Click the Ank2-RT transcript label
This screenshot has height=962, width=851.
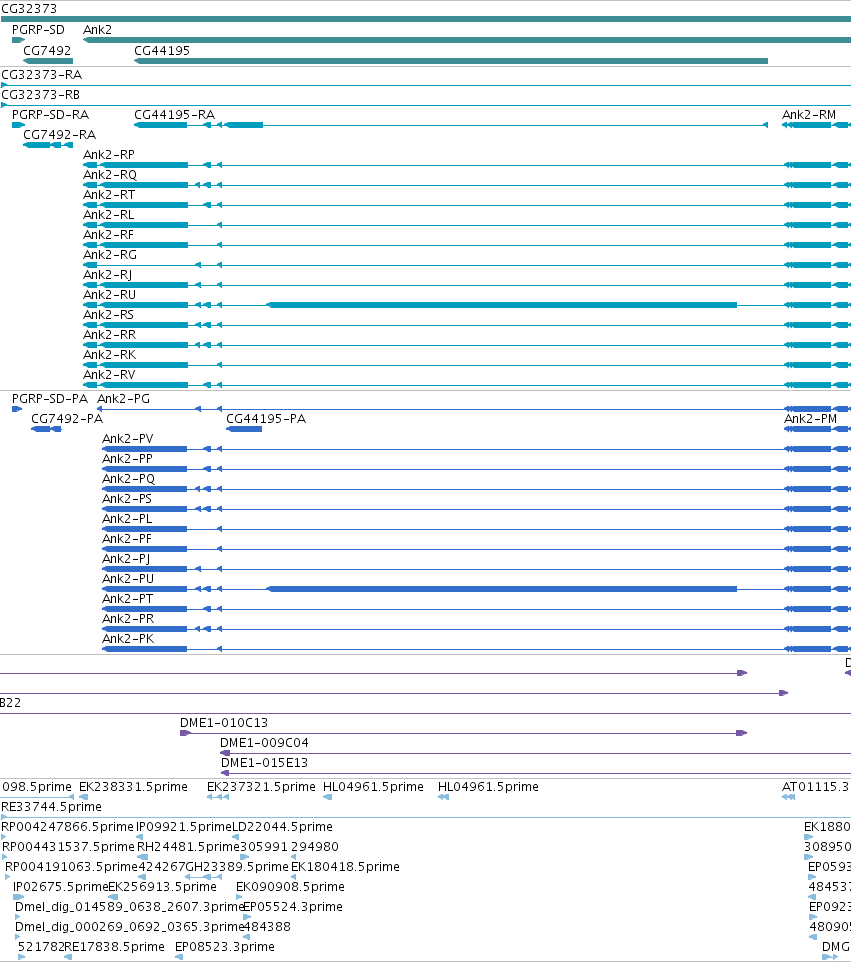point(109,194)
